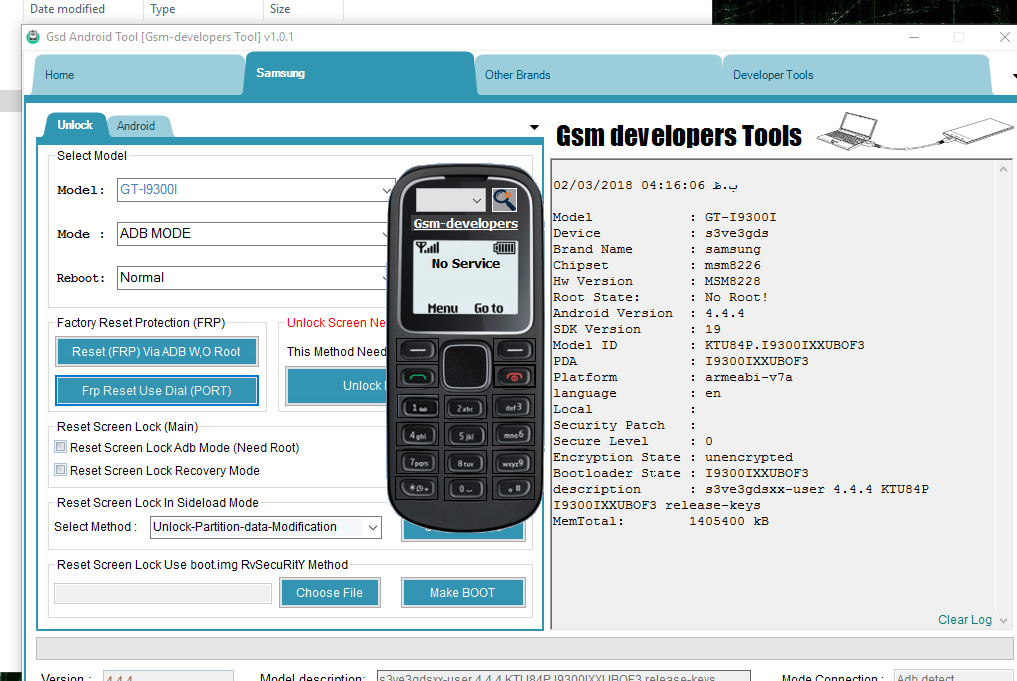Click the Make BOOT button
Screen dimensions: 1017x681
tap(462, 593)
